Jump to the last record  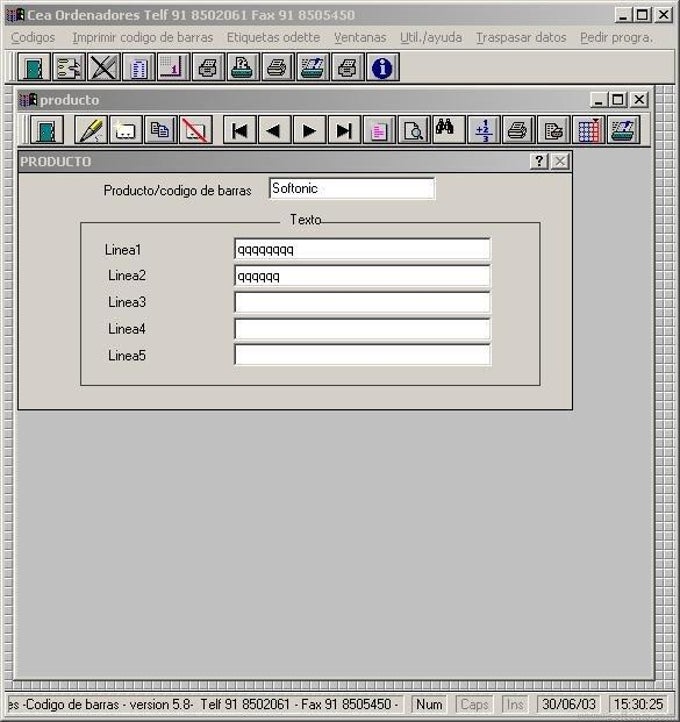pos(344,130)
